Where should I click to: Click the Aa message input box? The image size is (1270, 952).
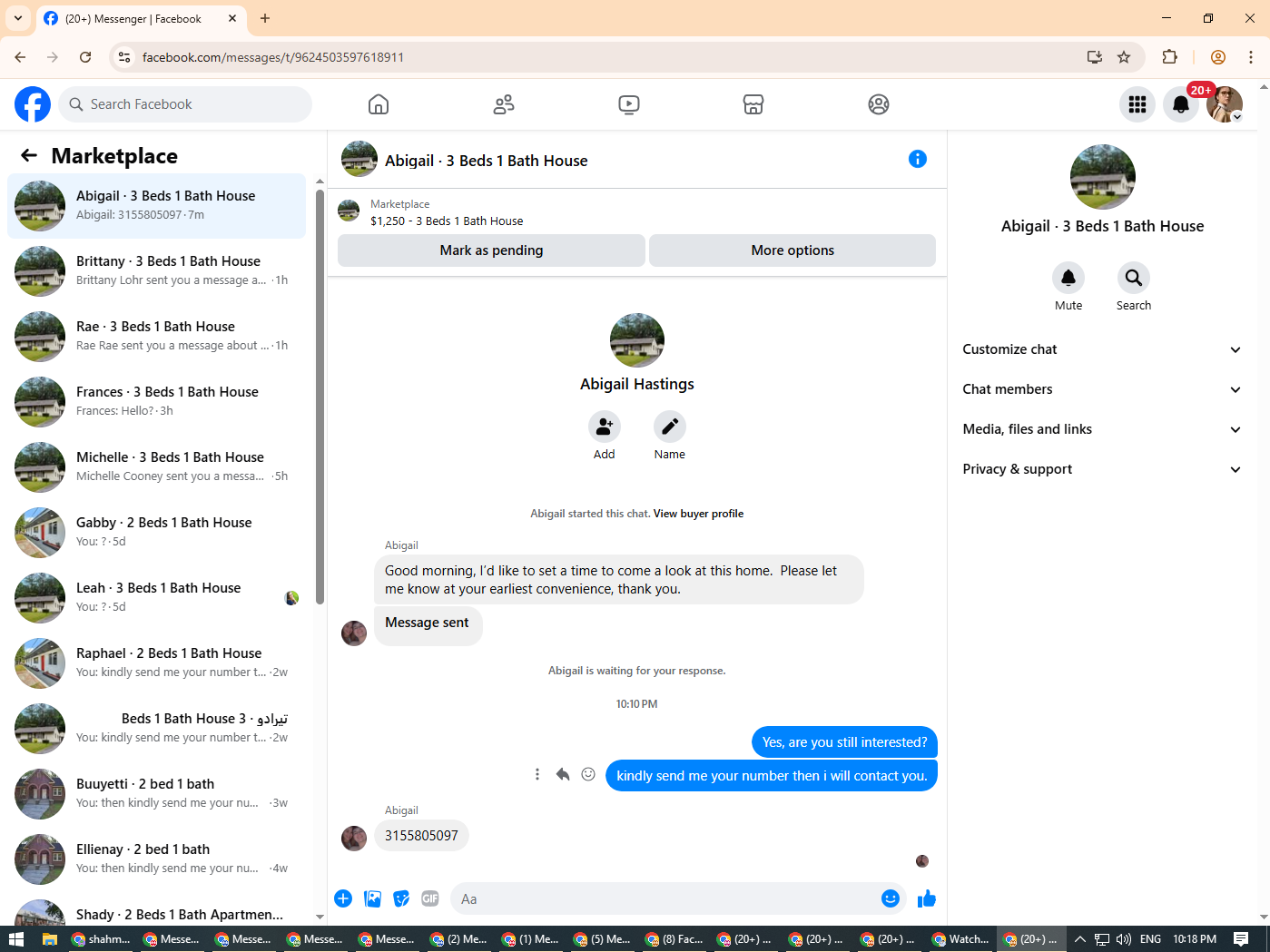pyautogui.click(x=663, y=898)
